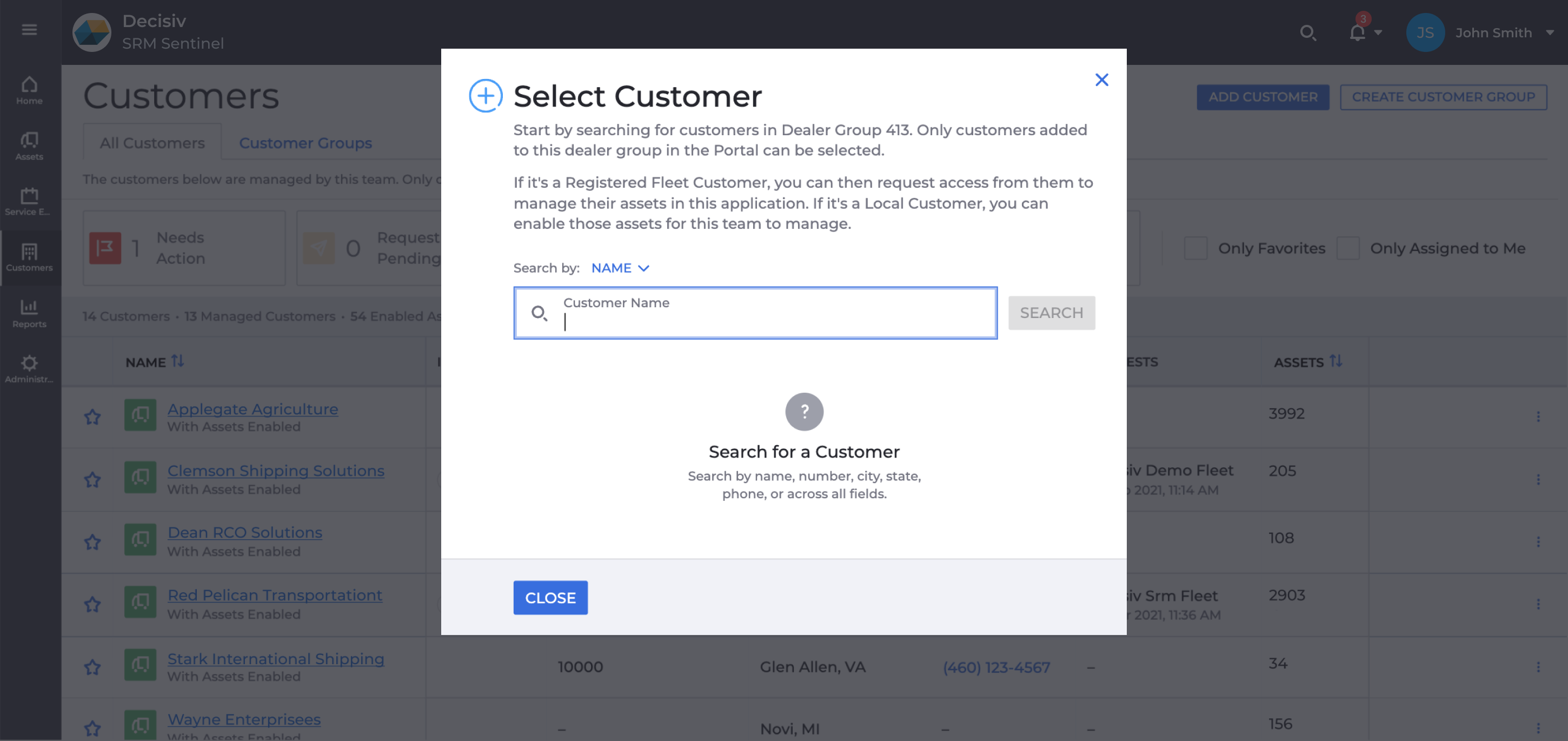Select the All Customers tab
The width and height of the screenshot is (1568, 741).
tap(151, 142)
